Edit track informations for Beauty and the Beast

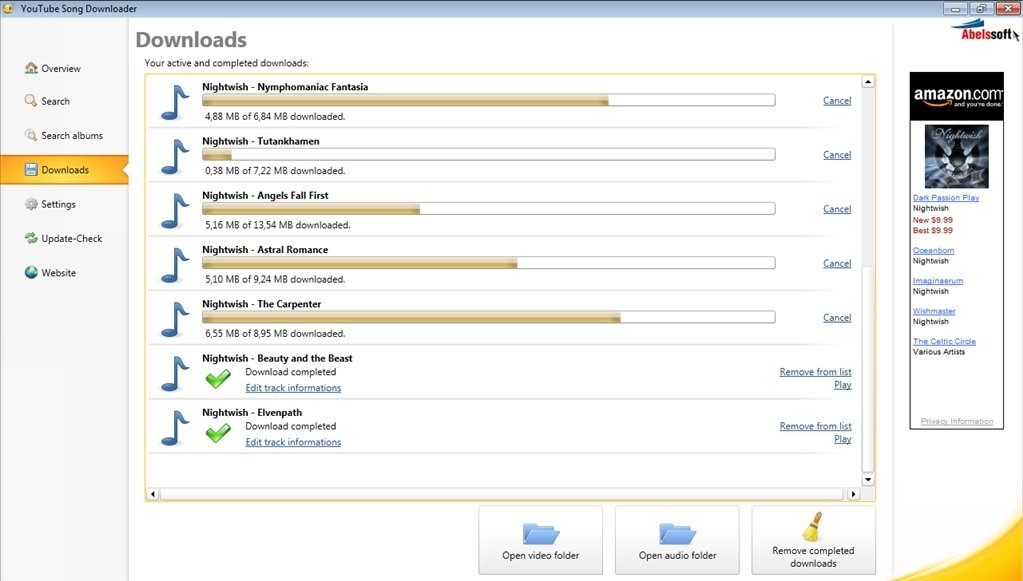pos(293,387)
